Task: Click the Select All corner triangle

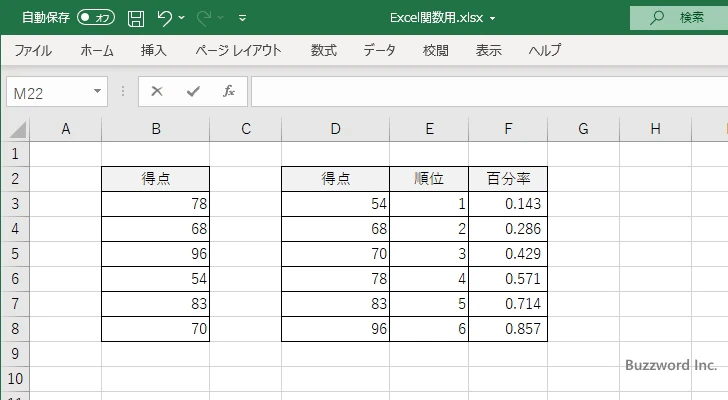Action: pyautogui.click(x=18, y=129)
